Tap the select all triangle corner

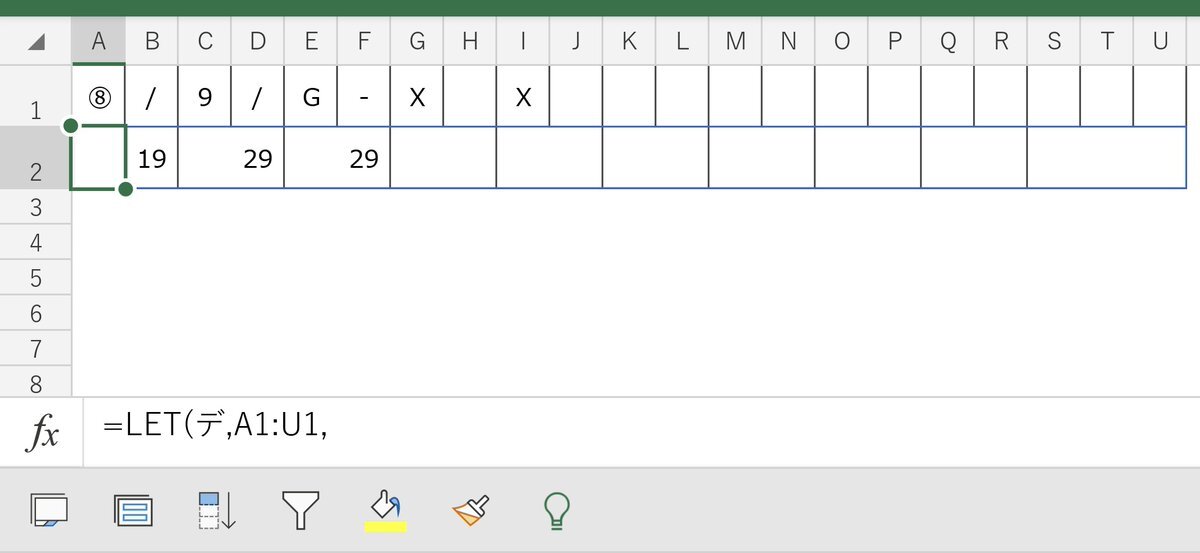tap(36, 42)
